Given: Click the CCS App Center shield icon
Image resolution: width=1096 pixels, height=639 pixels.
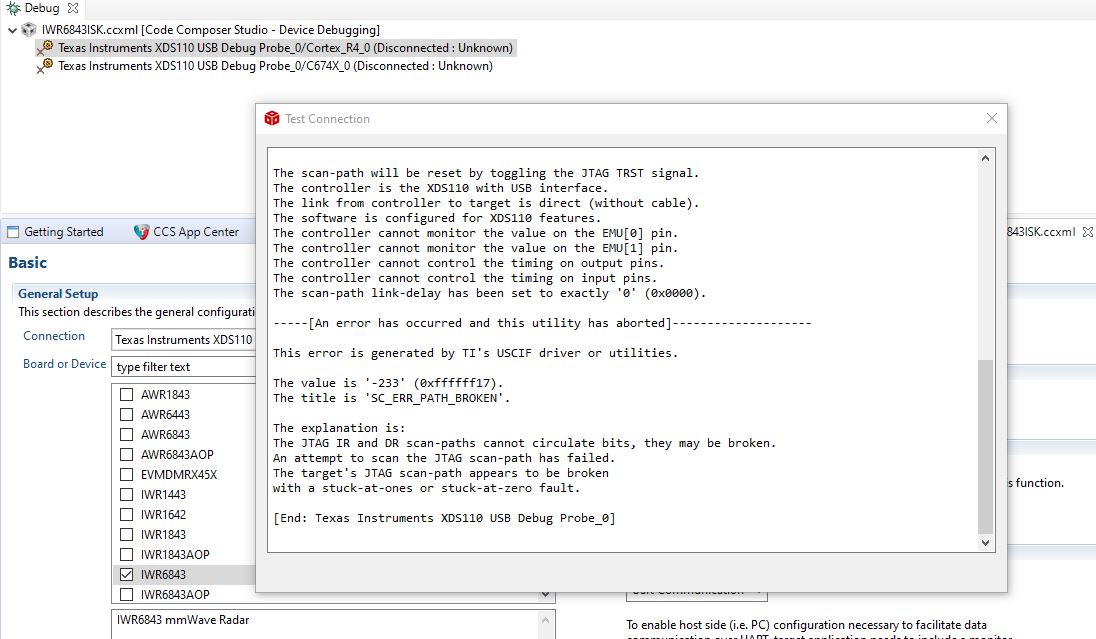Looking at the screenshot, I should tap(141, 232).
